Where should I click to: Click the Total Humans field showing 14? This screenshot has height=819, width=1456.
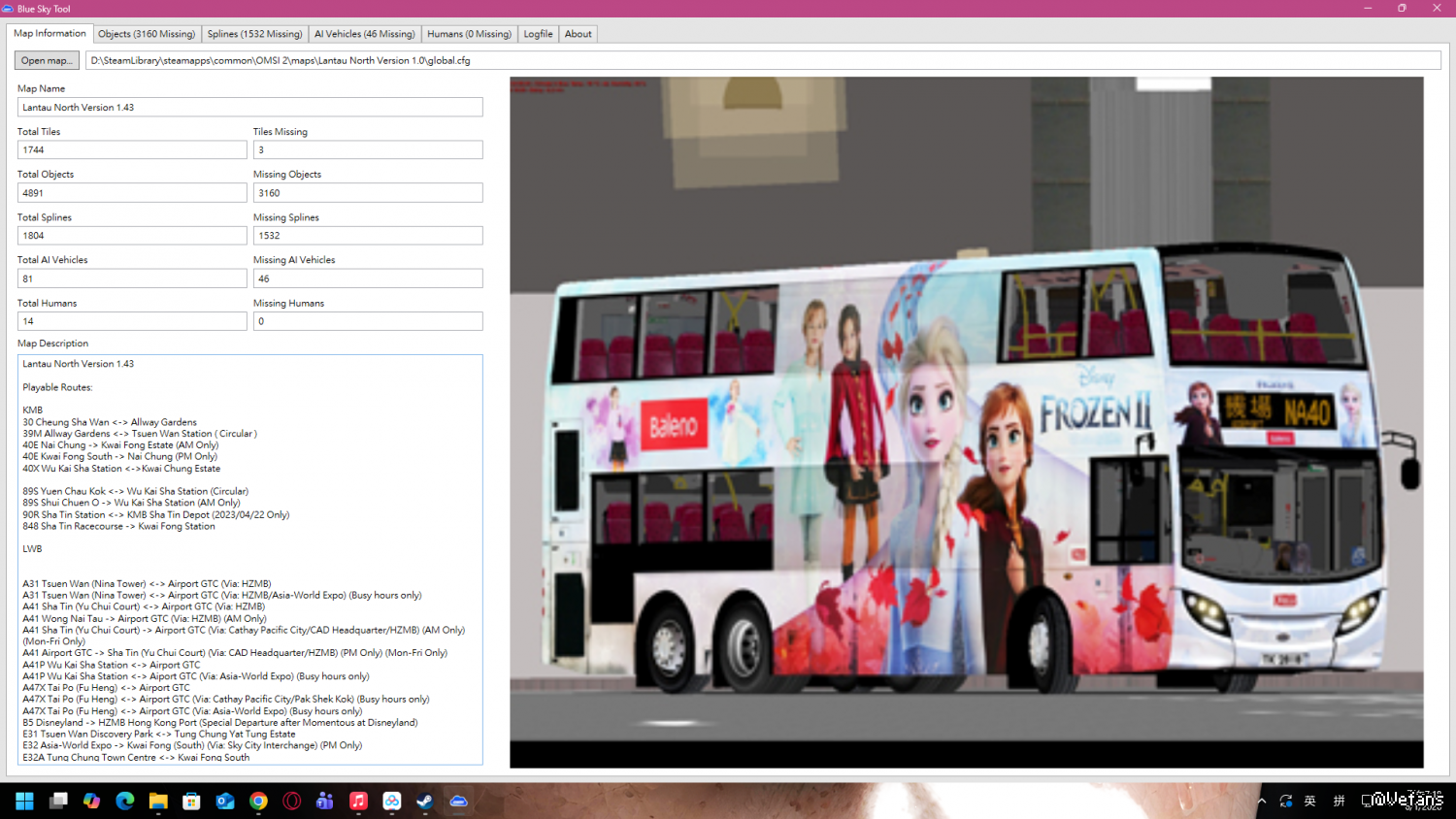pyautogui.click(x=132, y=321)
